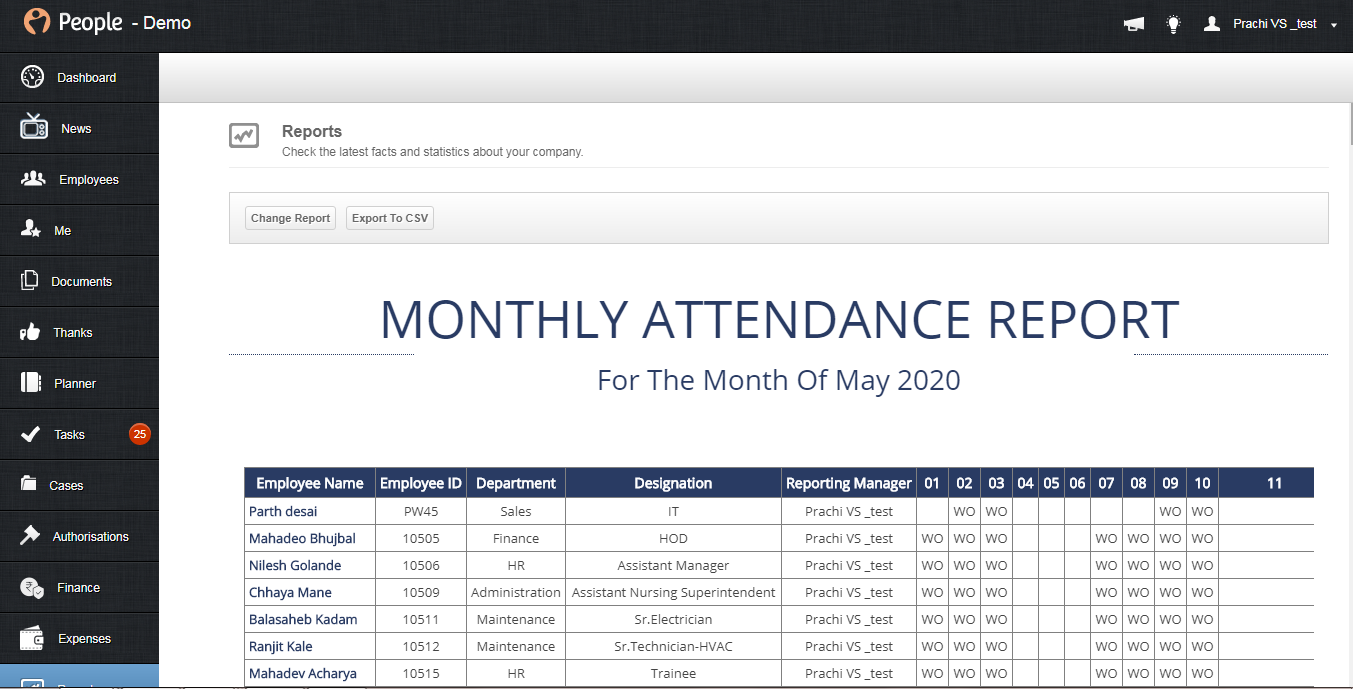Open Mahadev Acharya employee link

click(x=303, y=673)
